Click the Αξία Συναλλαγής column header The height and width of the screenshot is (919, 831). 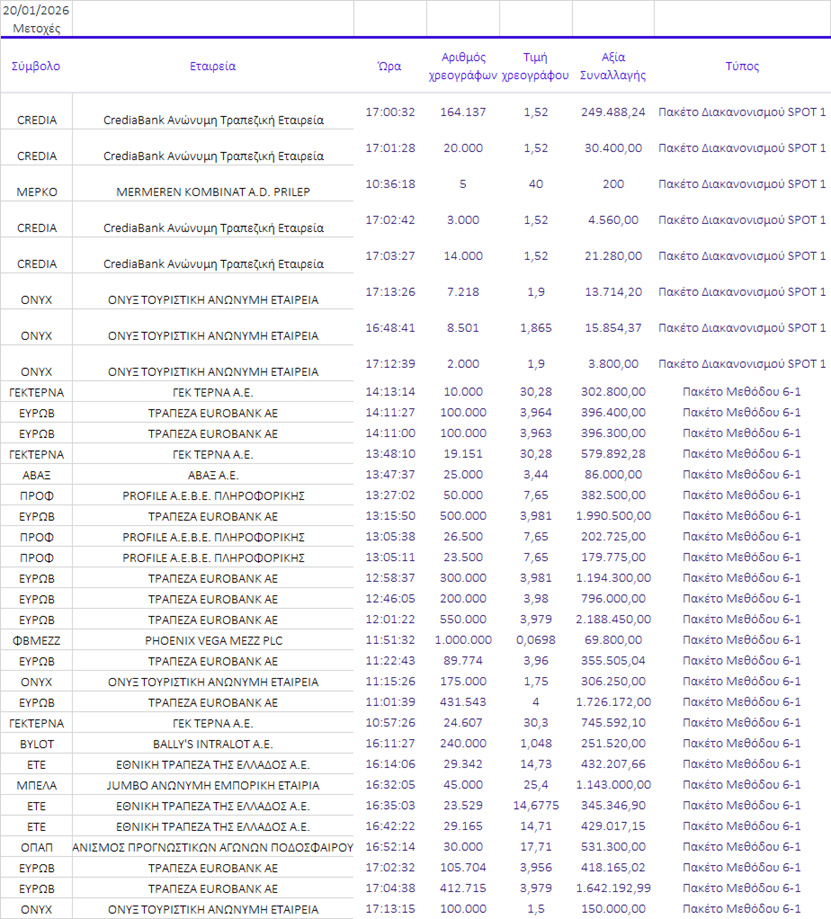613,66
